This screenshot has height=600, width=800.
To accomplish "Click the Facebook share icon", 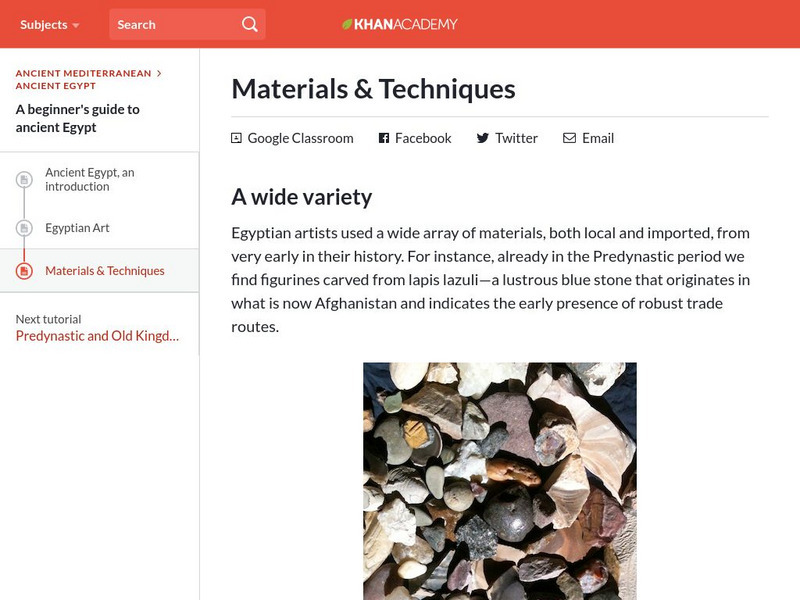I will pyautogui.click(x=384, y=138).
